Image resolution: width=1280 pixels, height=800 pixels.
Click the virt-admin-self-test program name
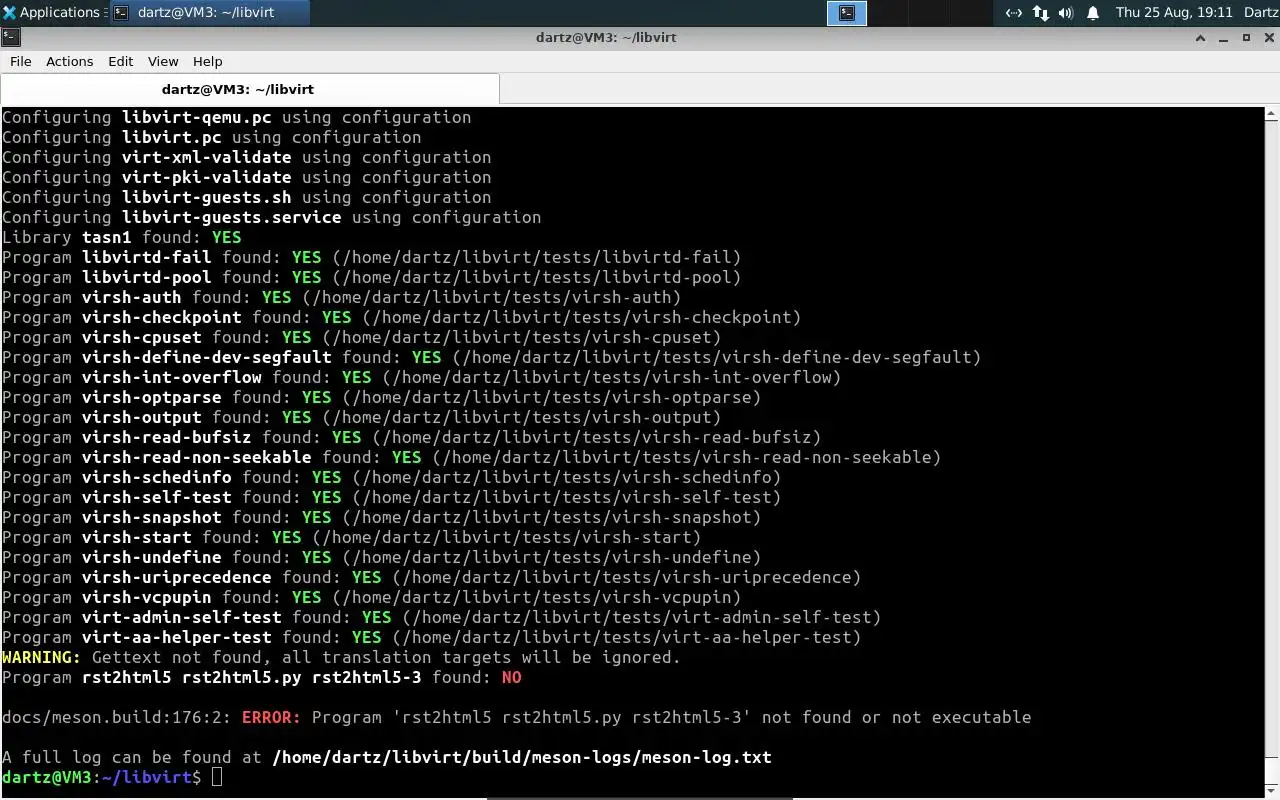(x=181, y=617)
